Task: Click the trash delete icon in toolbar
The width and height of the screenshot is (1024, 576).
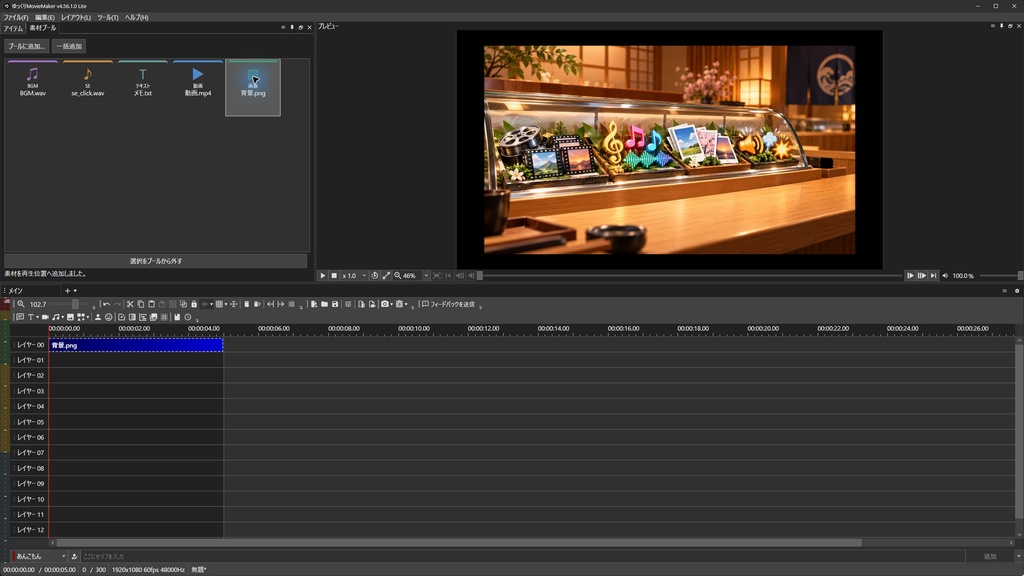Action: 246,304
